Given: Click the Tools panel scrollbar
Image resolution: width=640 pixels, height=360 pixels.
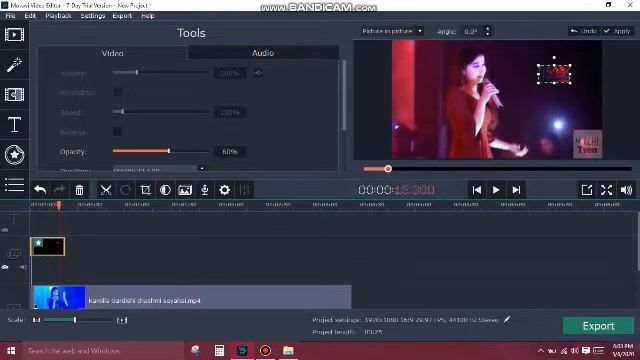Looking at the screenshot, I should [344, 95].
